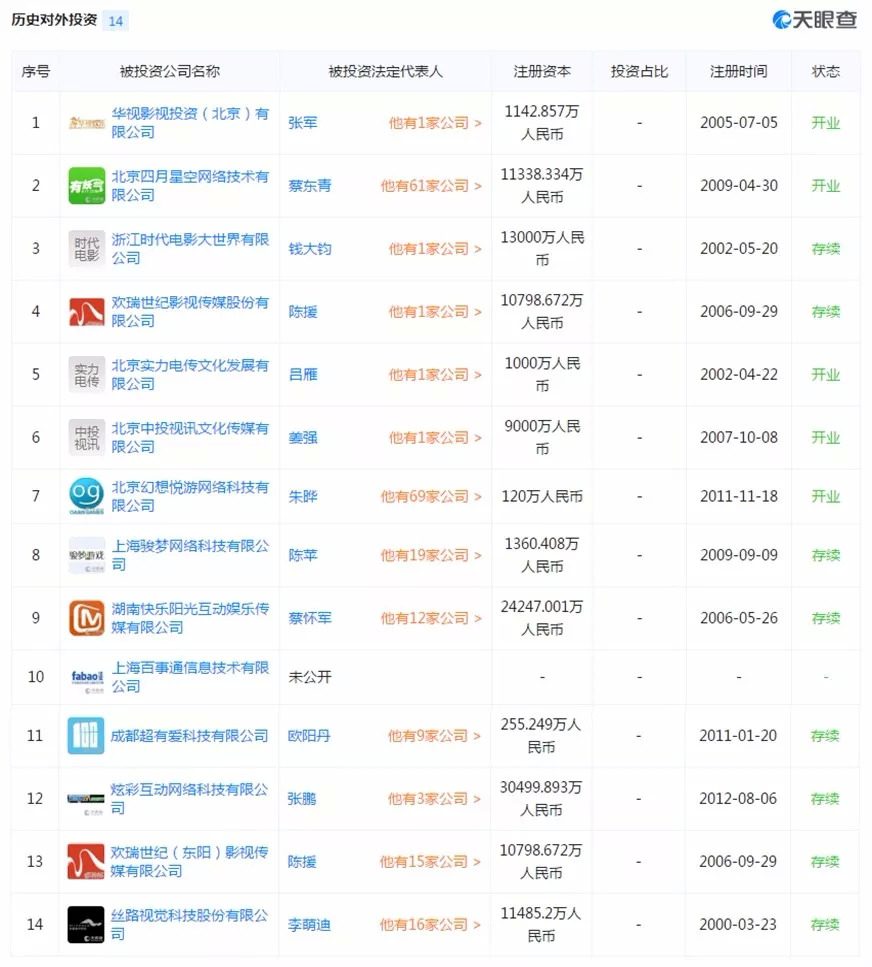Click the 丝路视觉科技 black logo
The width and height of the screenshot is (872, 967).
pos(86,924)
